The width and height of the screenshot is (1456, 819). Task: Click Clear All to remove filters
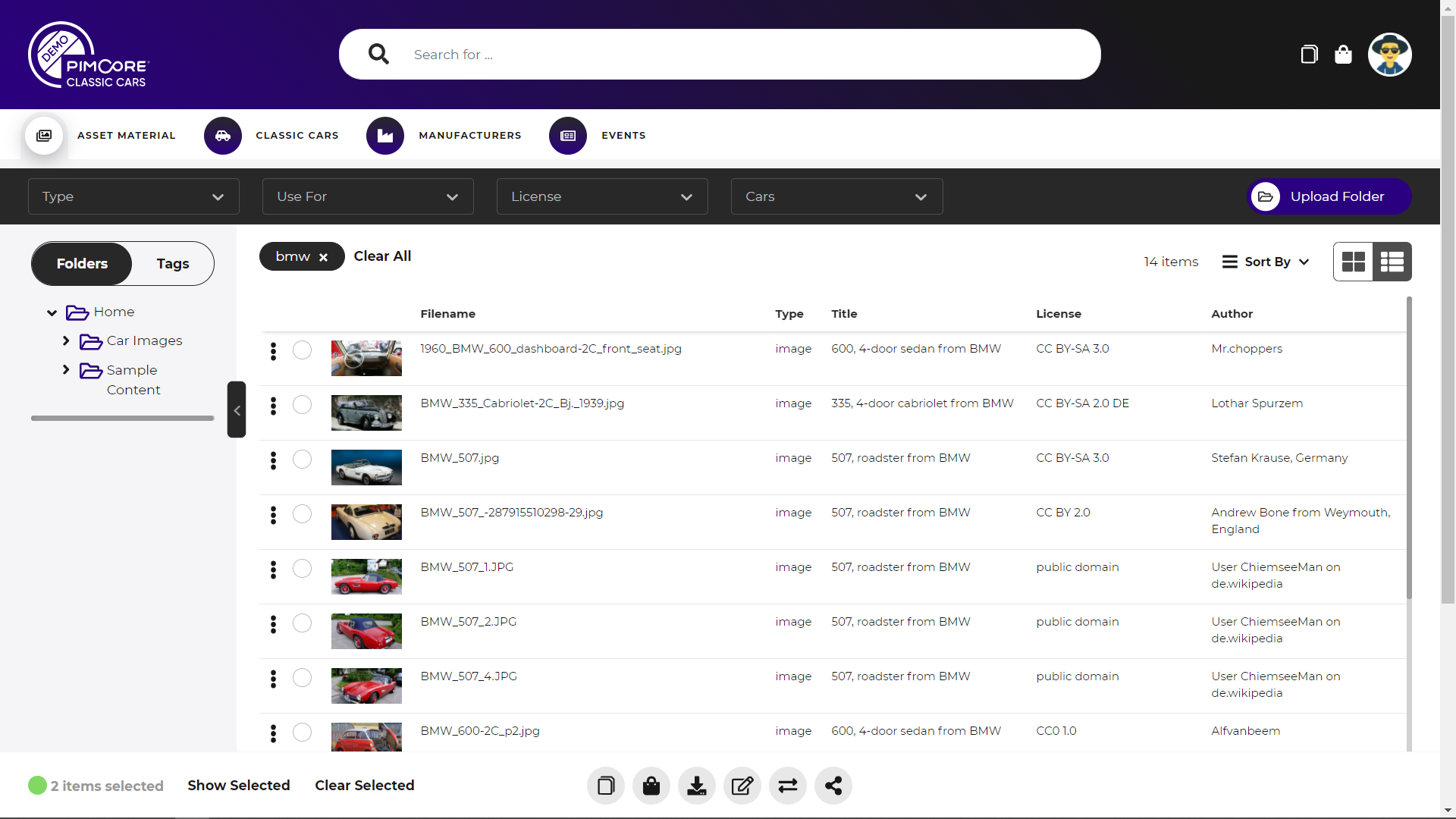[382, 256]
